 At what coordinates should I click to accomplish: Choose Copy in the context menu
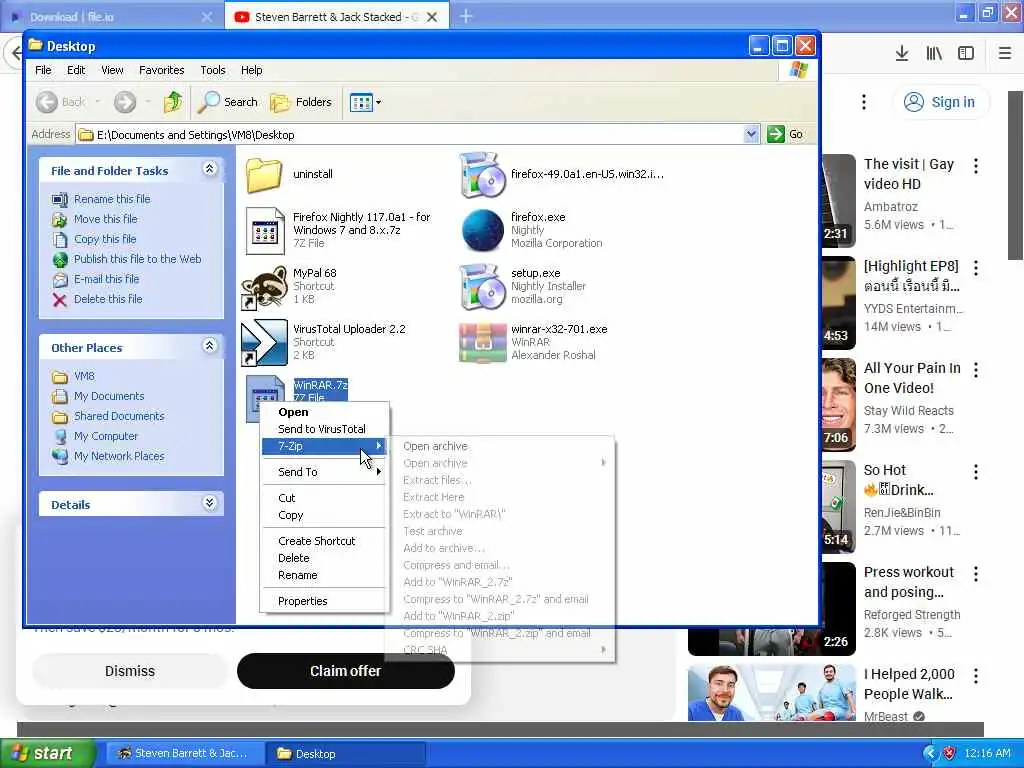325,515
